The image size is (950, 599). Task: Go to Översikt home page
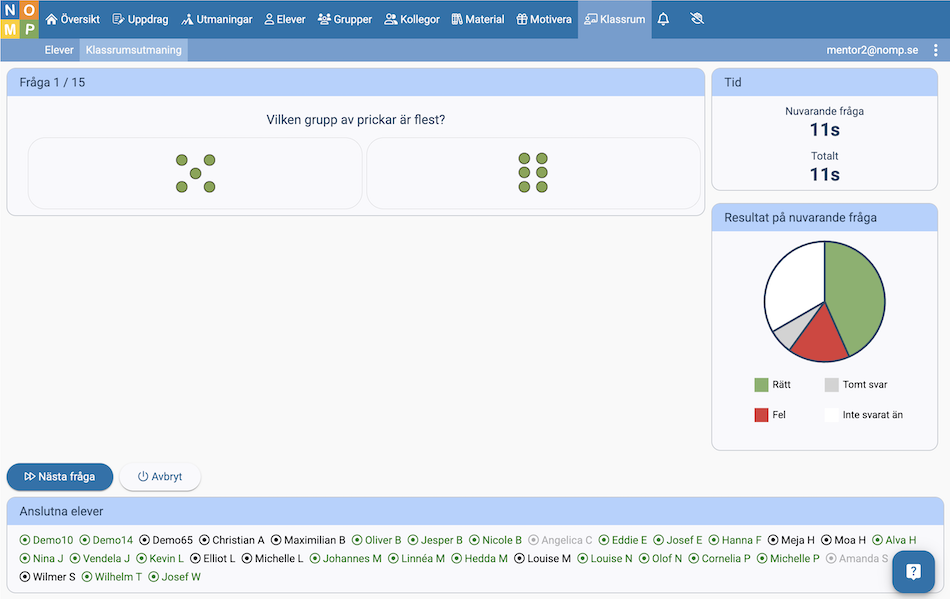pyautogui.click(x=73, y=19)
